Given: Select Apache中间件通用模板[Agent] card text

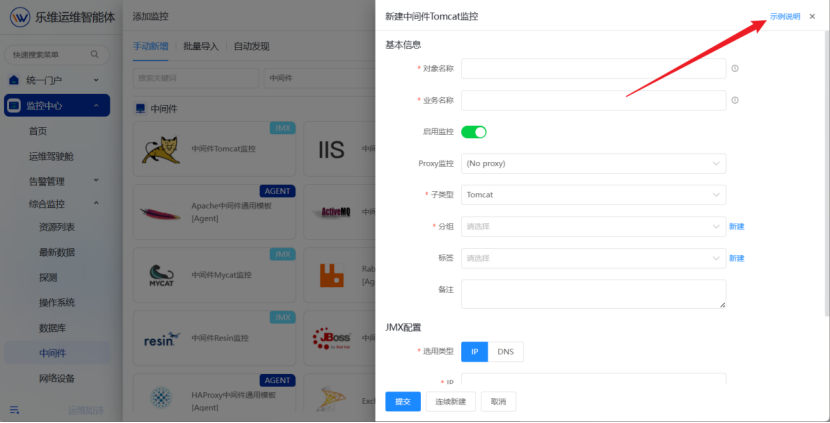Looking at the screenshot, I should (x=231, y=212).
